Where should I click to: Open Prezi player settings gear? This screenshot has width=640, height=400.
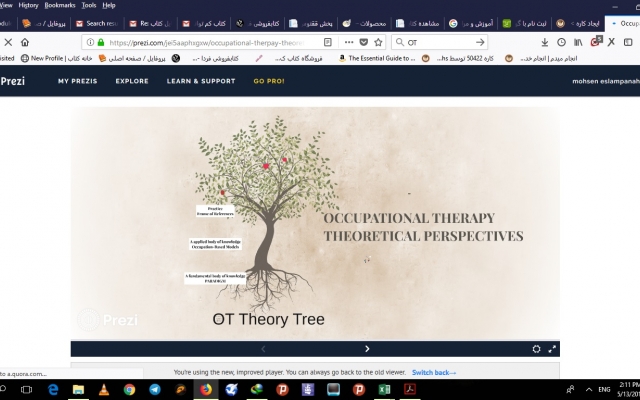coord(536,349)
